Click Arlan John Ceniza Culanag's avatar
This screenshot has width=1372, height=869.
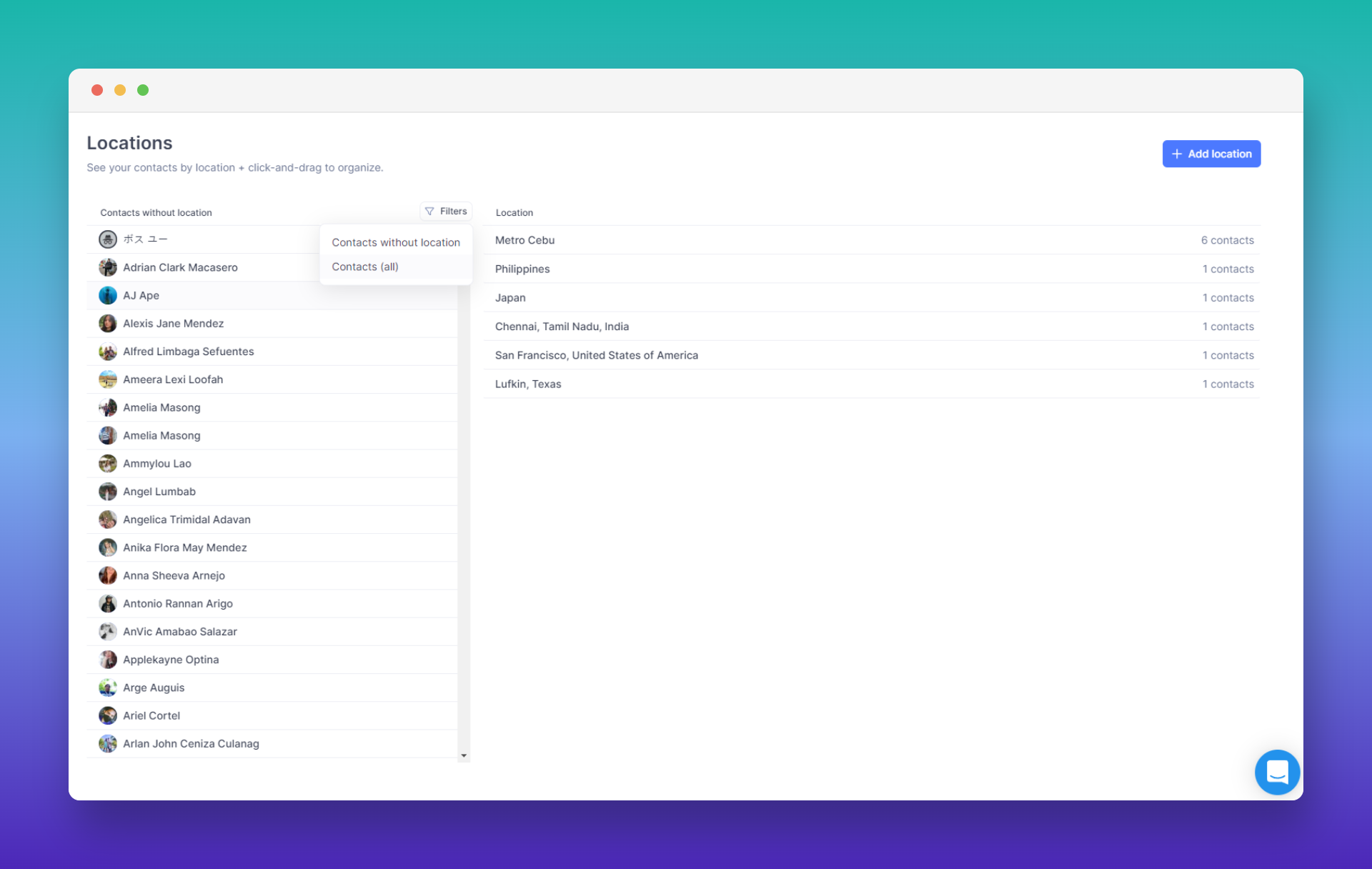coord(108,743)
